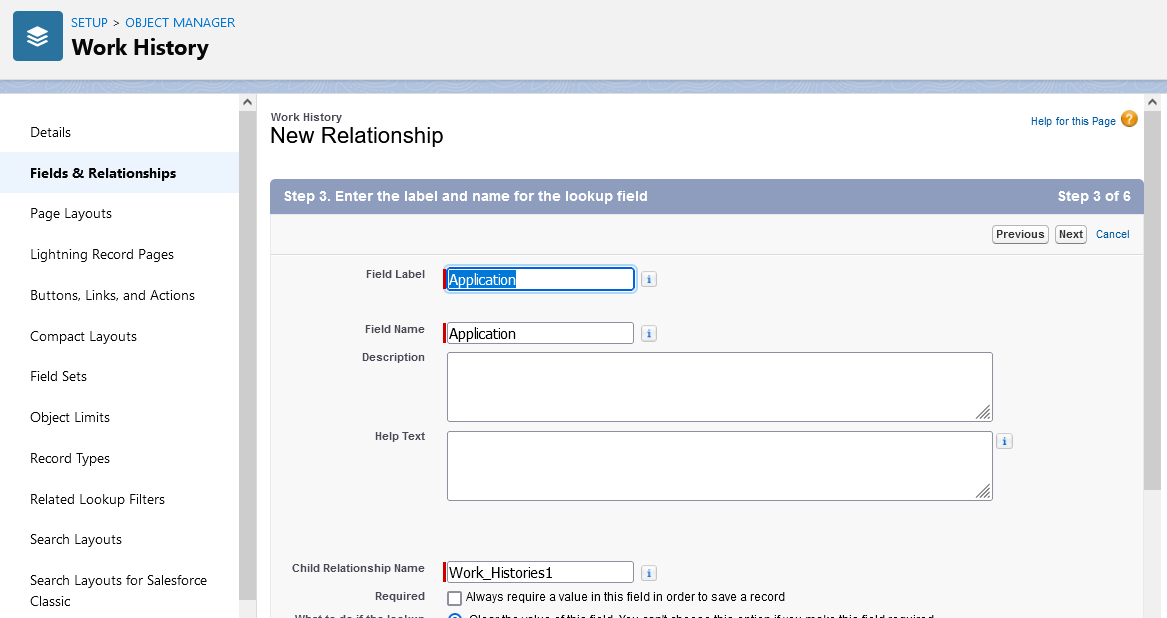Open the SETUP breadcrumb link
1167x618 pixels.
click(x=89, y=23)
